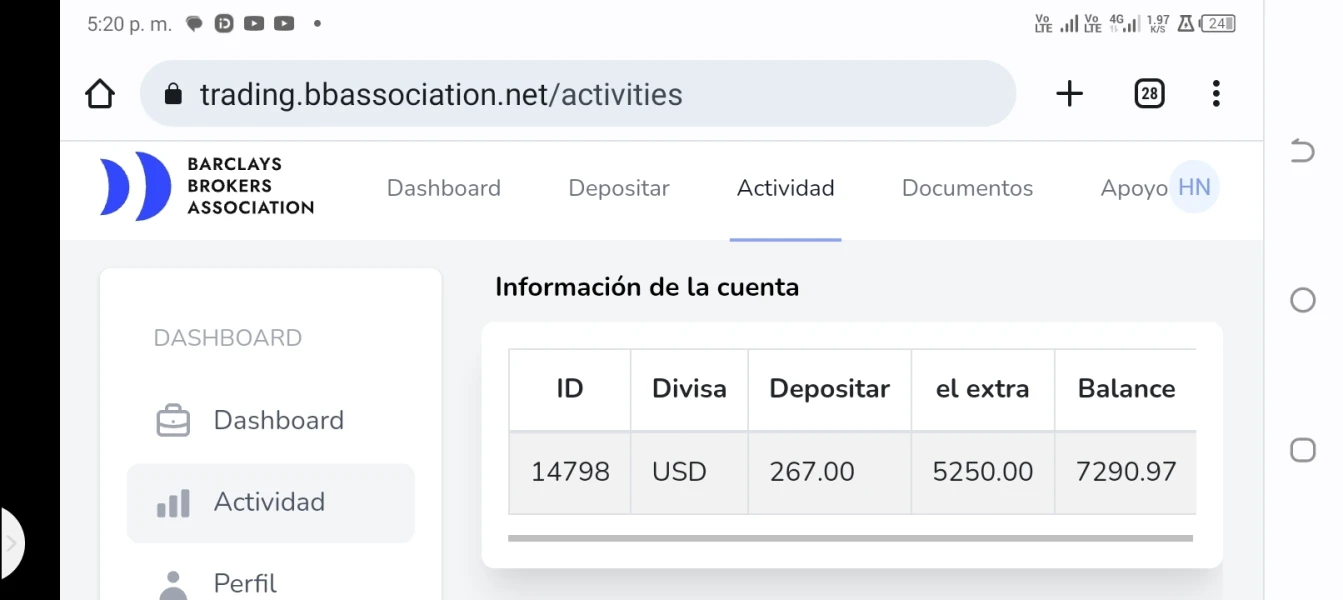The image size is (1343, 600).
Task: Tap the padlock site security icon
Action: click(173, 95)
